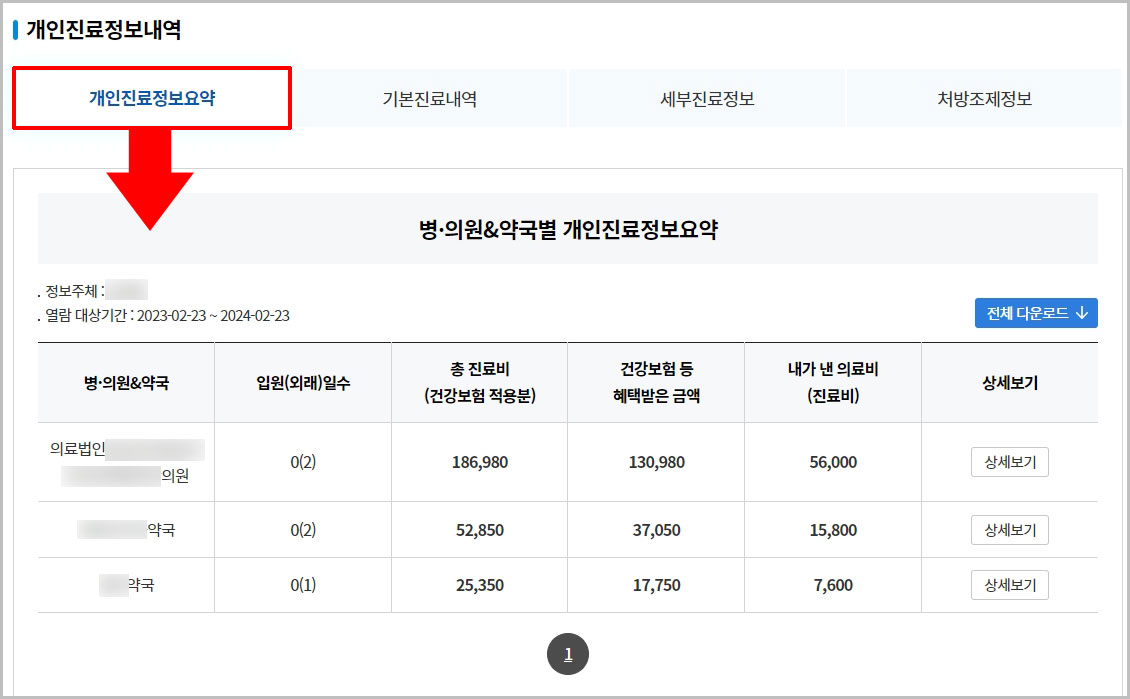
Task: Click the 내가 낸 의료비 column header
Action: 832,381
